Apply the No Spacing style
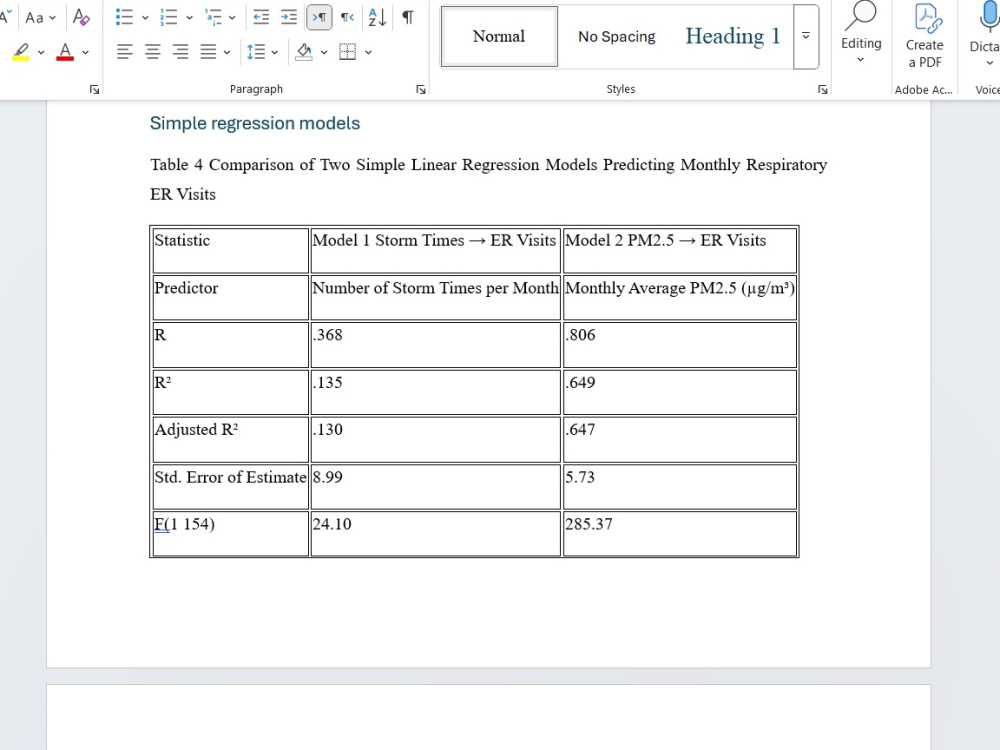The image size is (1000, 750). pos(617,36)
